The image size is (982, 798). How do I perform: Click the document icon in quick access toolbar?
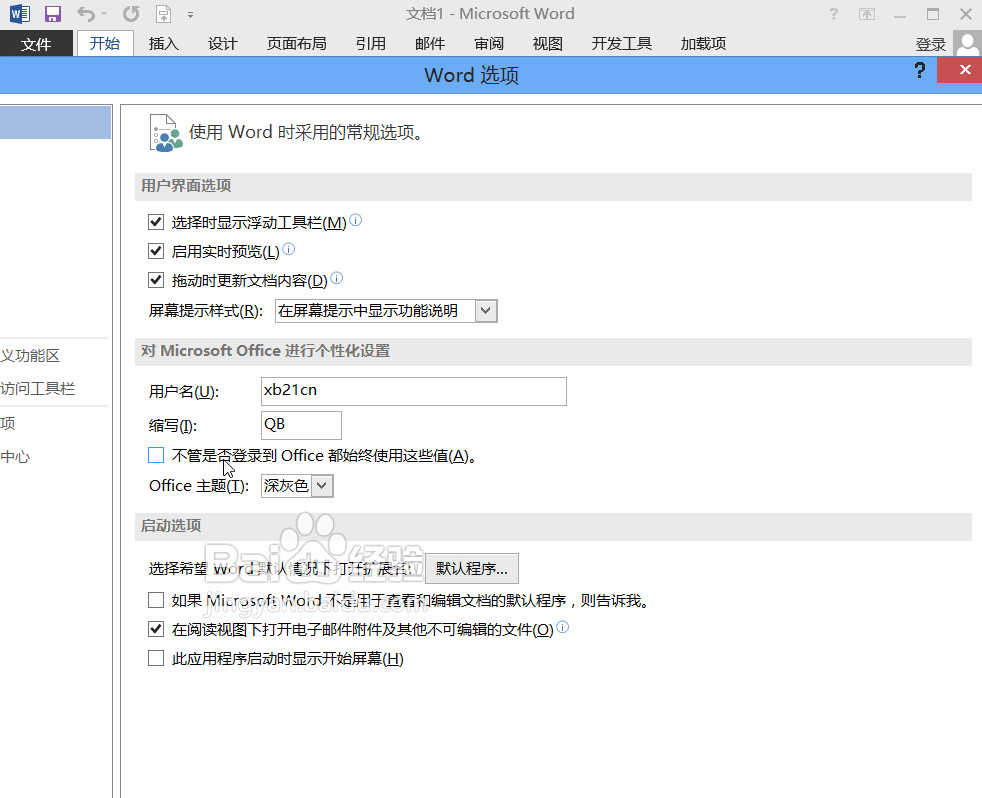[x=163, y=13]
